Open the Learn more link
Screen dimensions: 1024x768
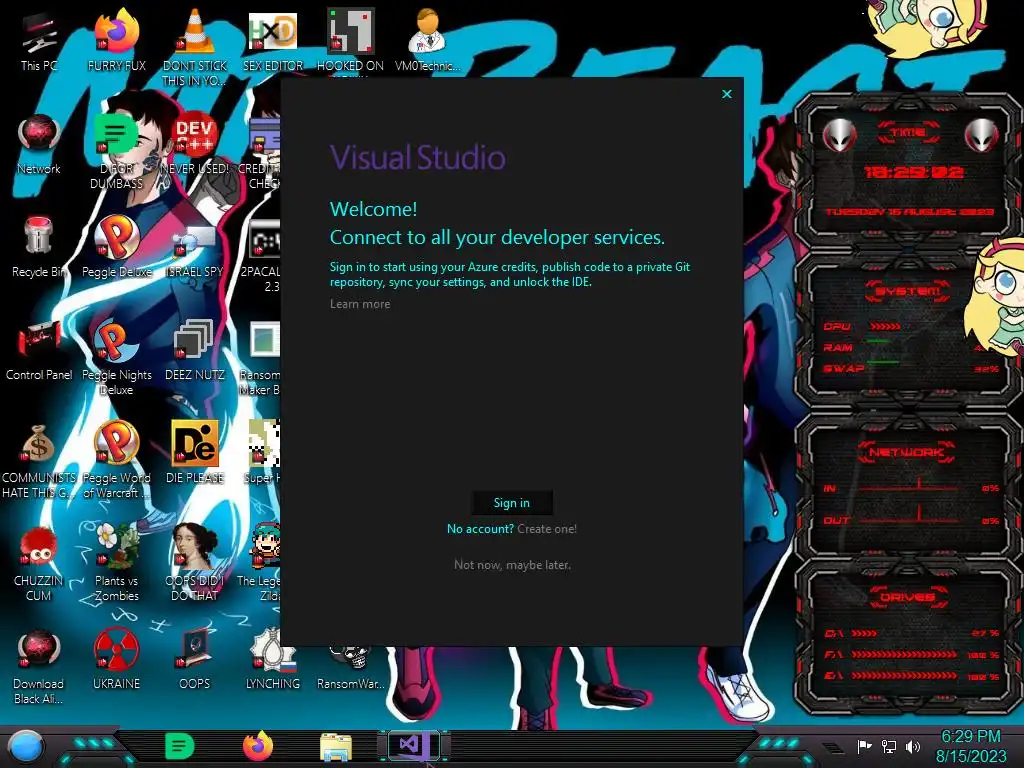[360, 304]
